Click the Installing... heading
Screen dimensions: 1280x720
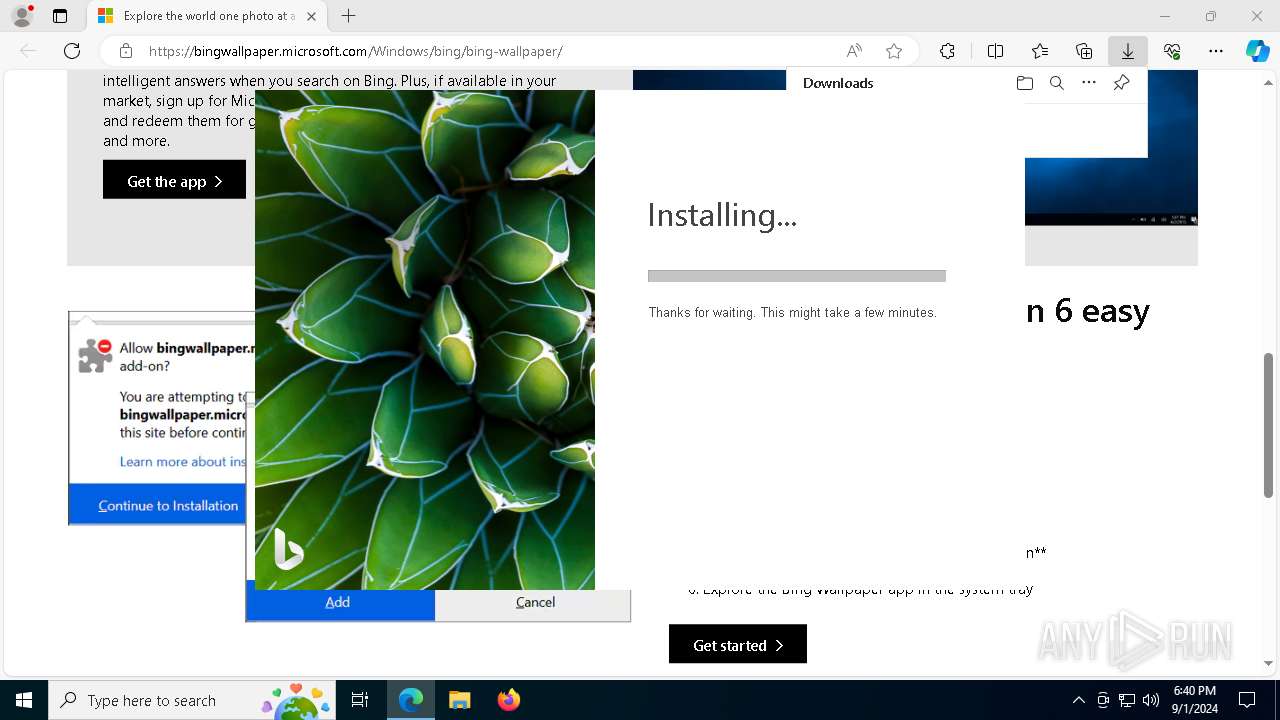pos(722,215)
